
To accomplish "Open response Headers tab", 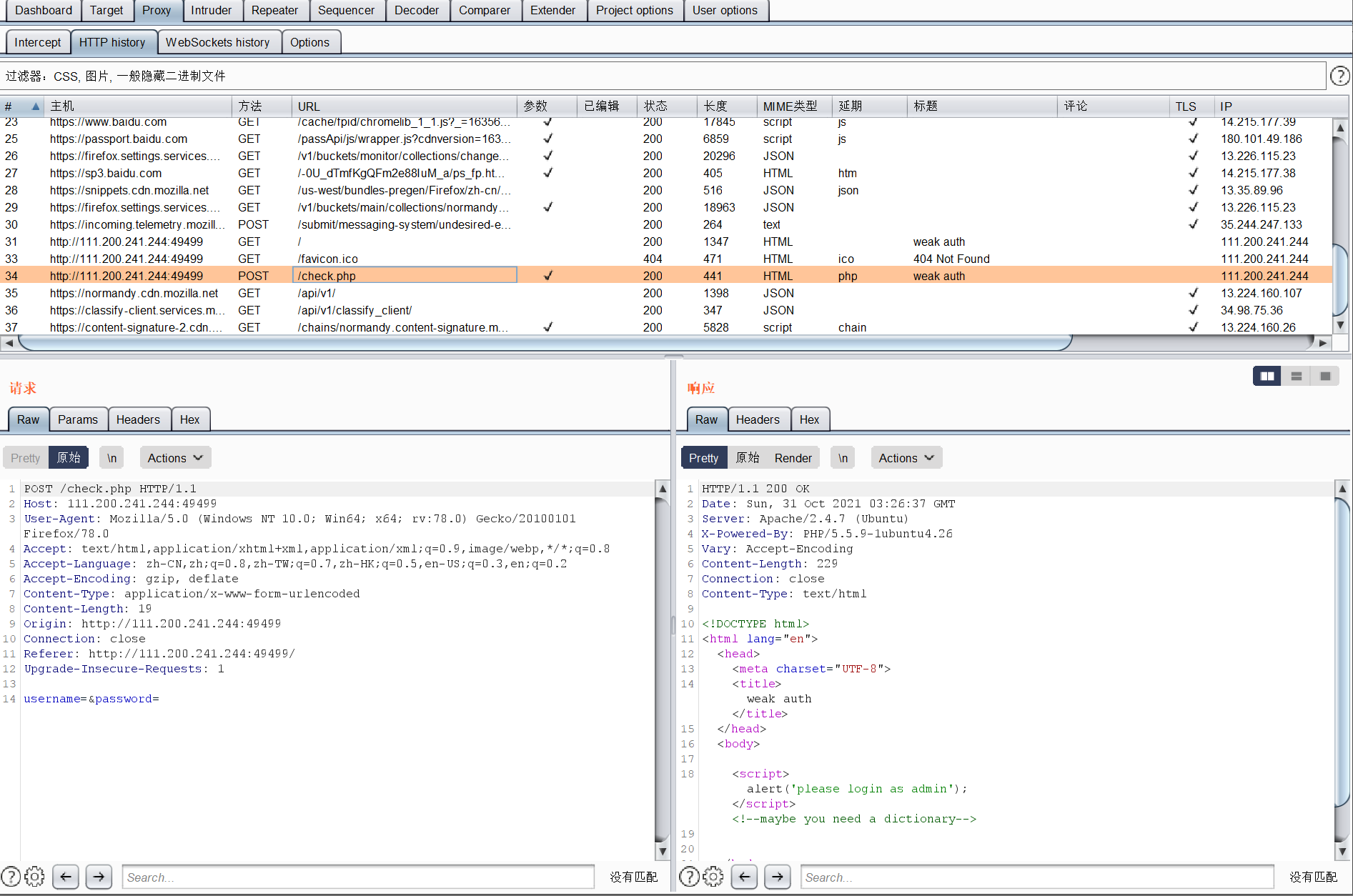I will point(758,419).
